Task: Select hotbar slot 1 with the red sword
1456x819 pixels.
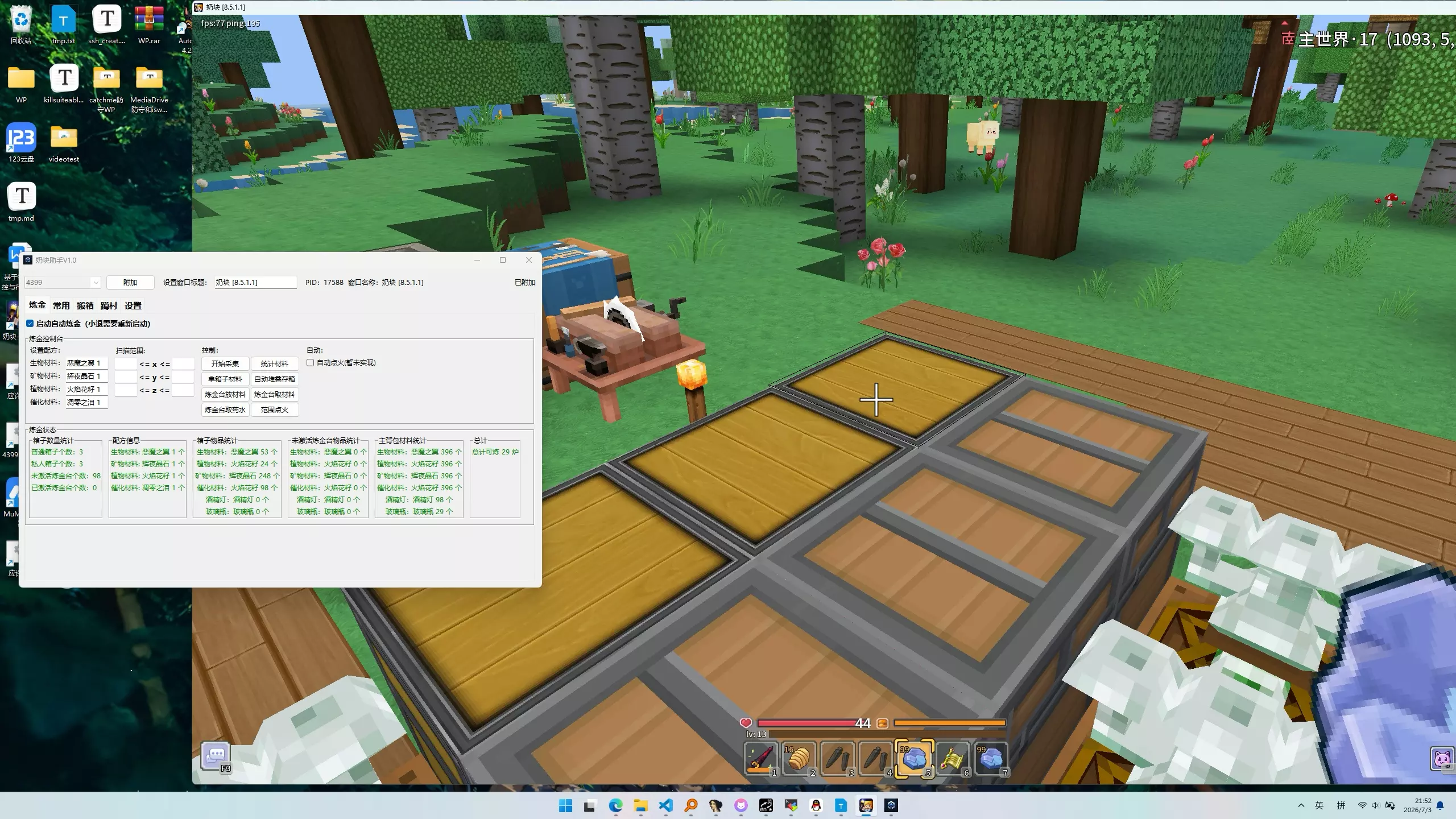Action: [760, 758]
